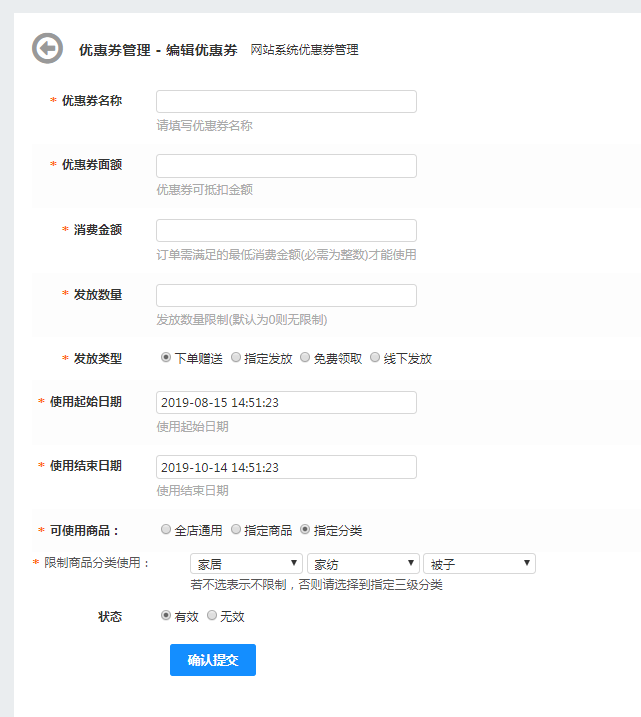Image resolution: width=641 pixels, height=717 pixels.
Task: Select 线下发放 issue type
Action: pyautogui.click(x=376, y=358)
